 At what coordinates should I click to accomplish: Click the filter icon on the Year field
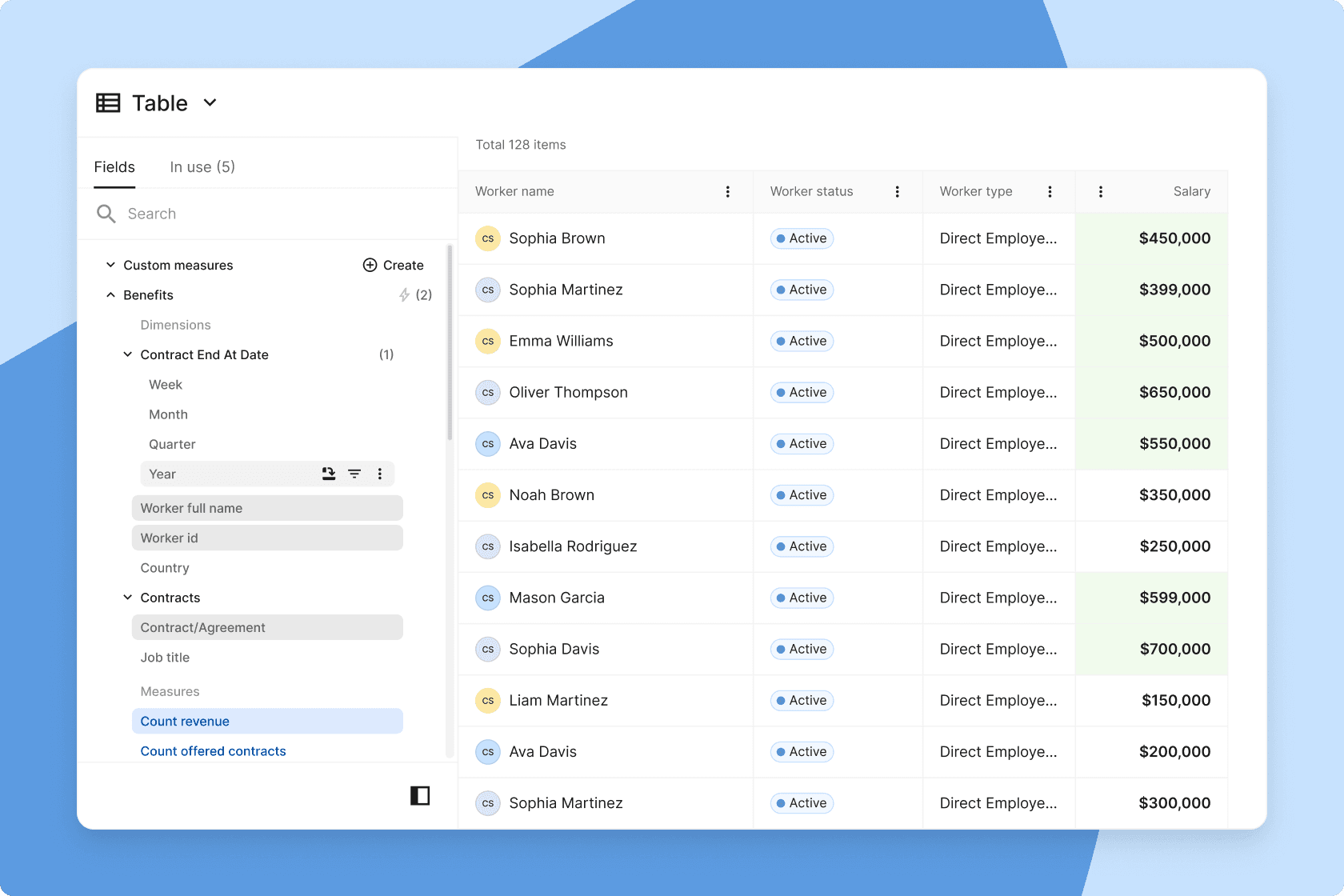(x=354, y=474)
